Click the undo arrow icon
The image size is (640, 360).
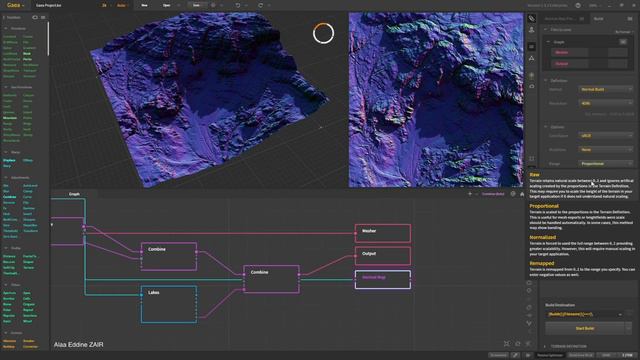pyautogui.click(x=238, y=5)
